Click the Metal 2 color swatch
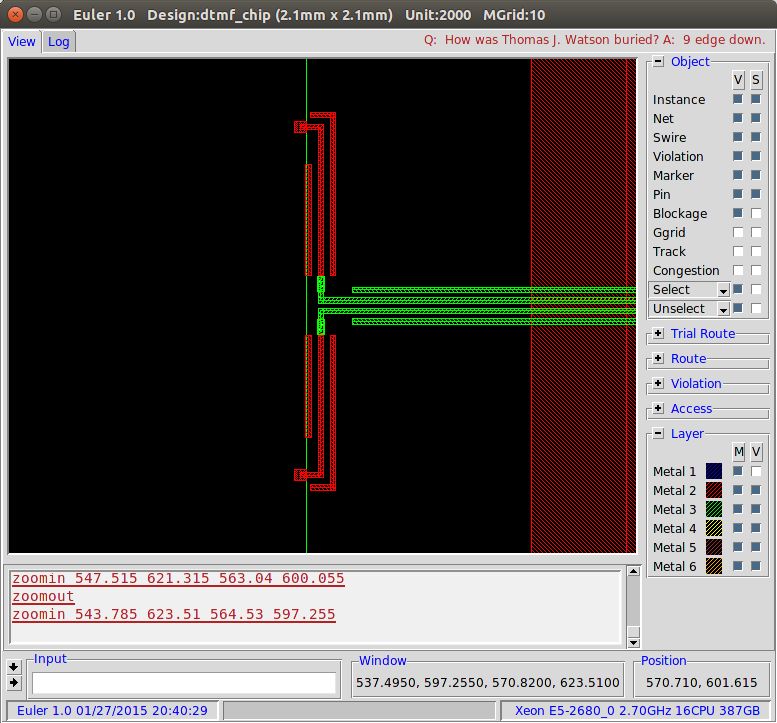 [714, 490]
